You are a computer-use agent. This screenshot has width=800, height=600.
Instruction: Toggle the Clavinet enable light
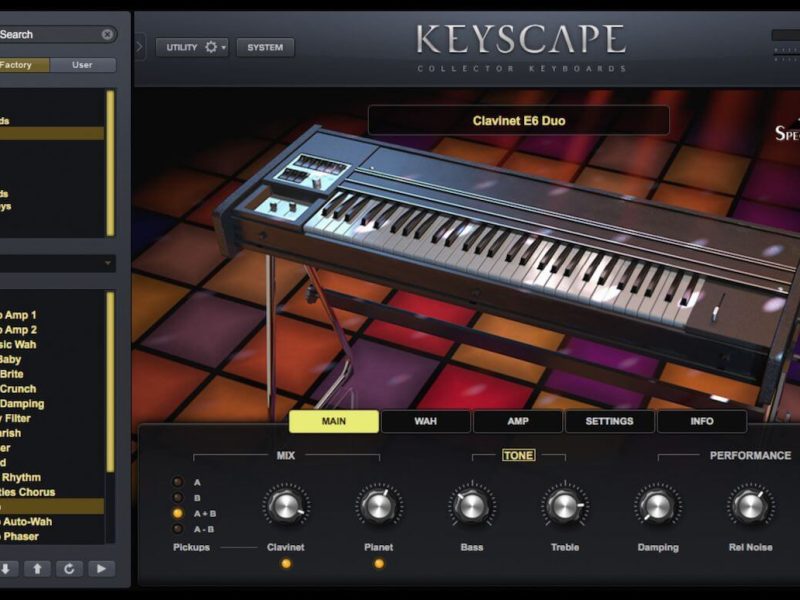coord(286,564)
